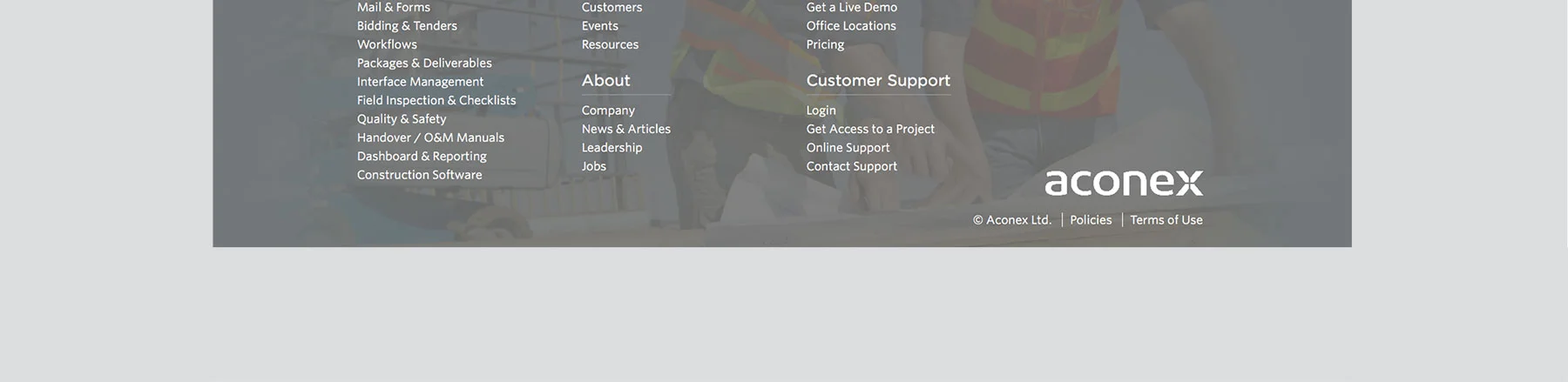Open the Jobs link
This screenshot has width=1568, height=382.
(x=593, y=166)
